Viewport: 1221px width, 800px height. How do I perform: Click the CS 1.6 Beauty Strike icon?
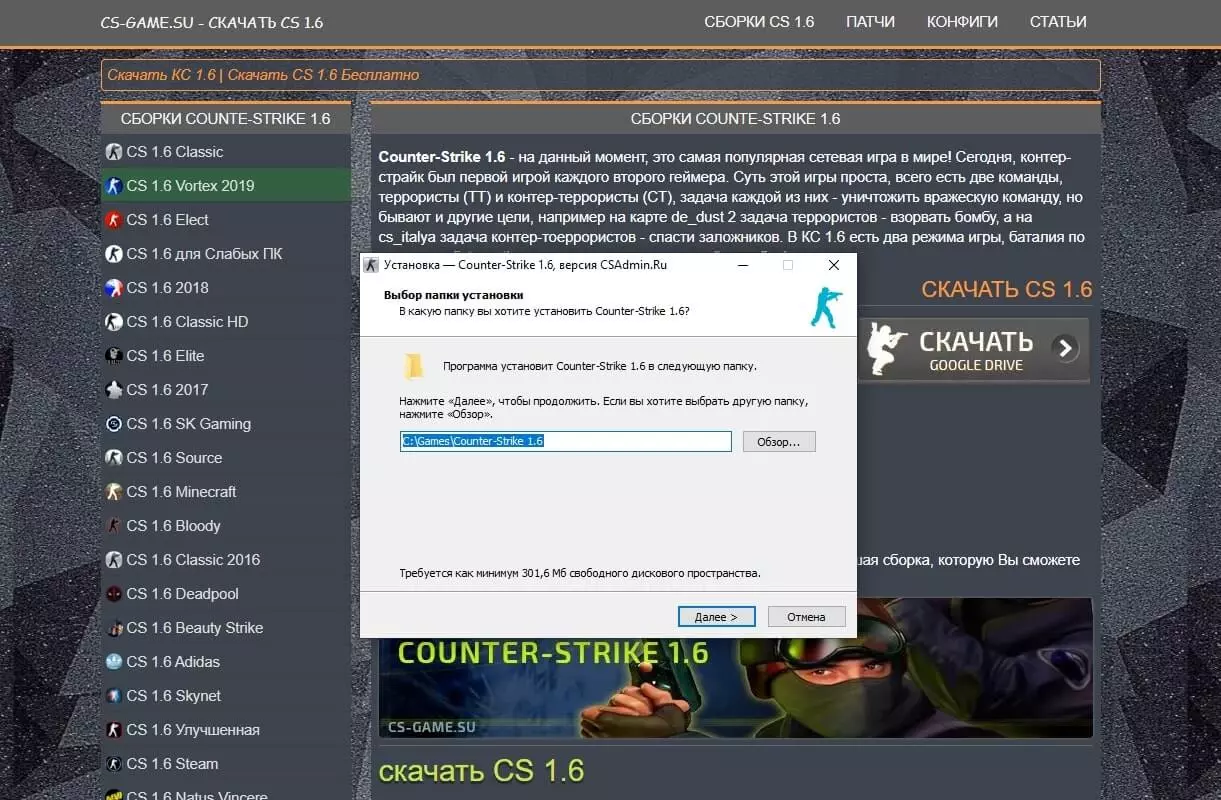click(x=113, y=628)
